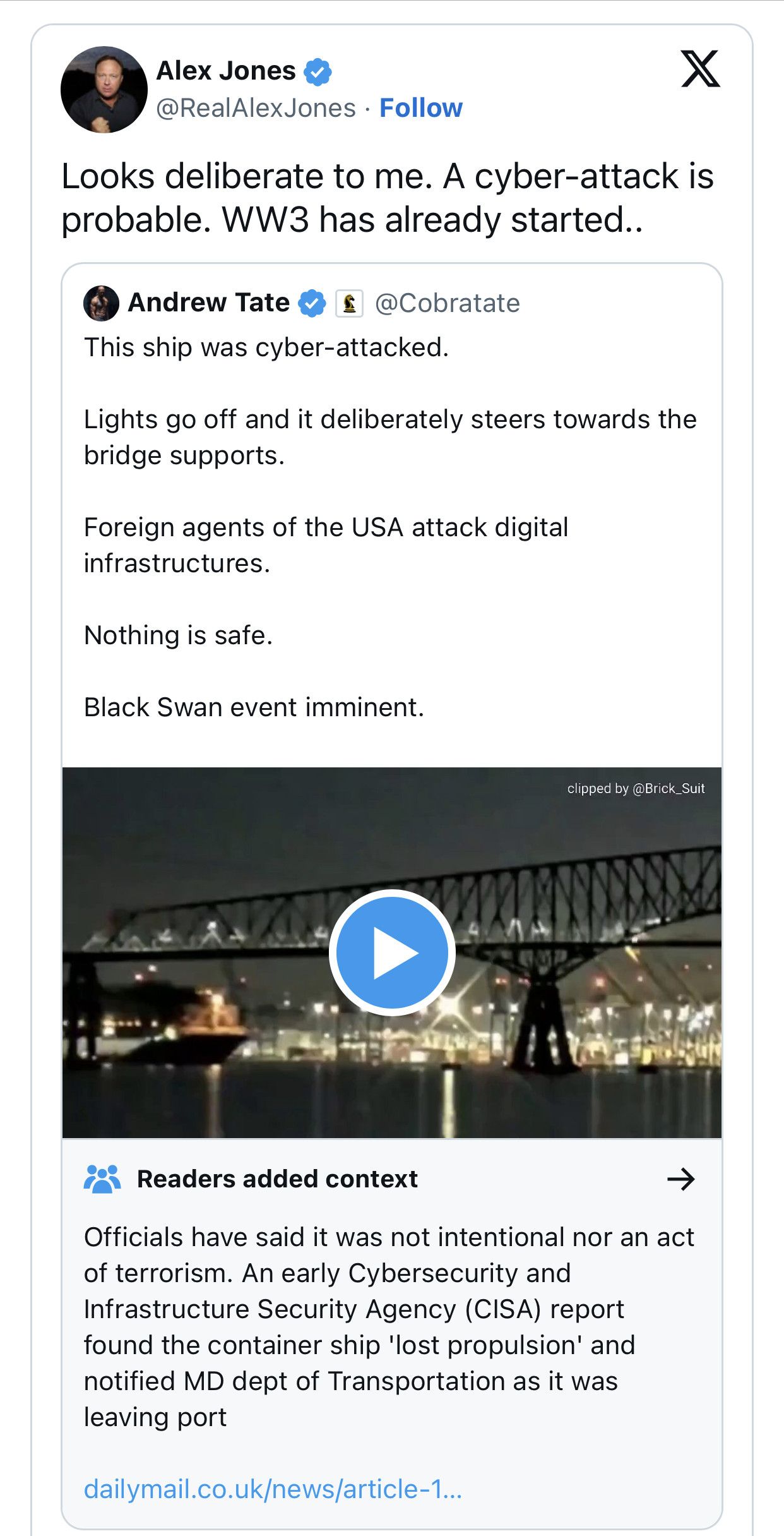Open Alex Jones profile picture
Image resolution: width=784 pixels, height=1536 pixels.
[104, 90]
